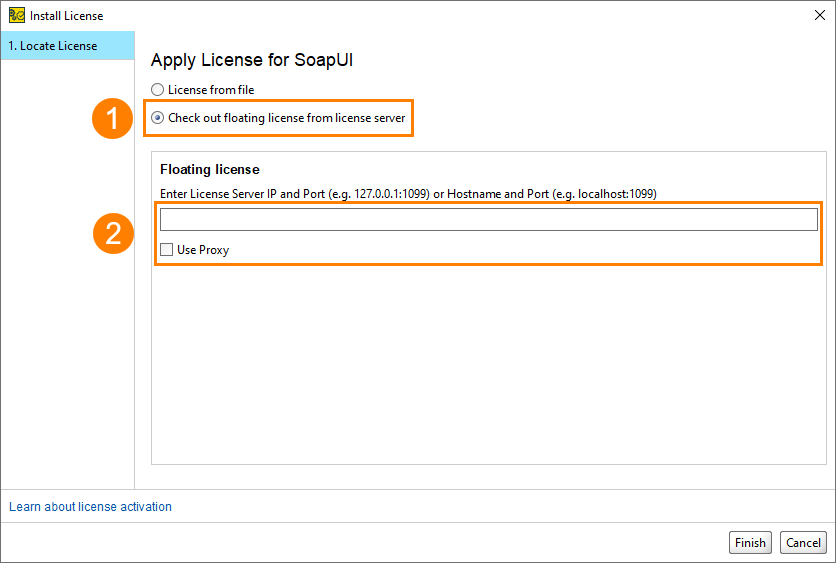Cancel the license installation

click(803, 543)
